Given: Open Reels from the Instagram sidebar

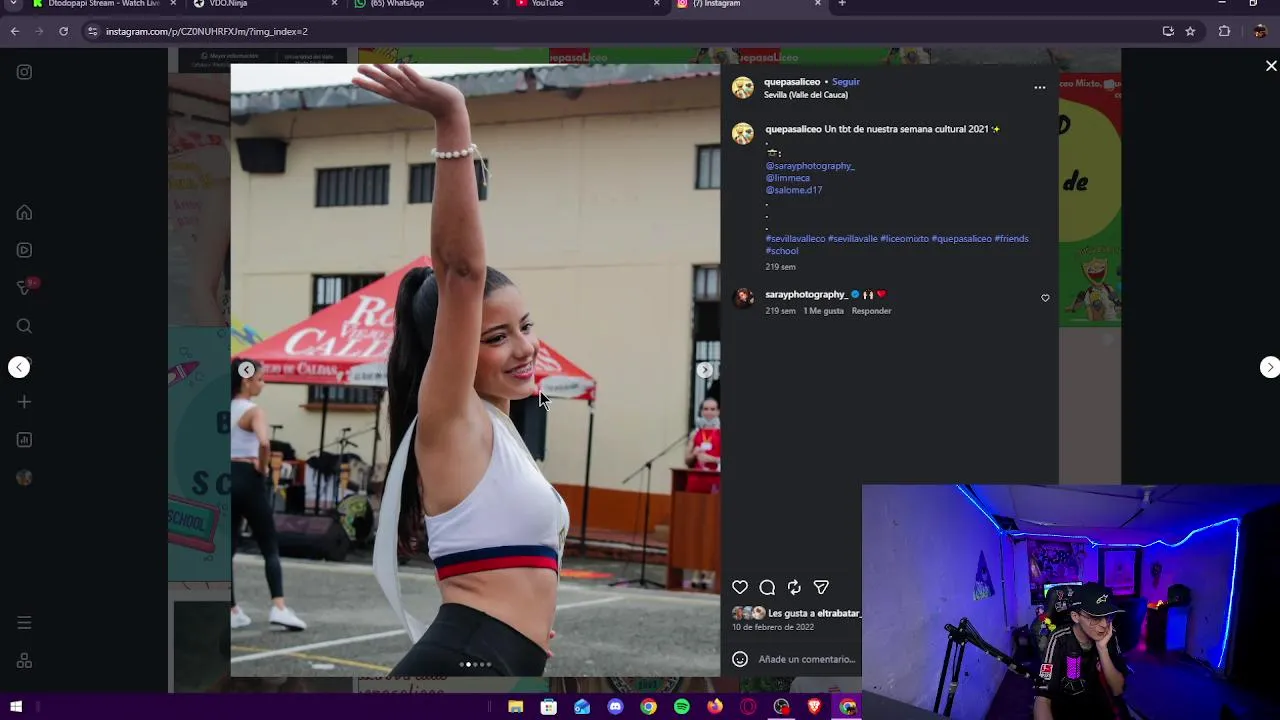Looking at the screenshot, I should click(24, 250).
